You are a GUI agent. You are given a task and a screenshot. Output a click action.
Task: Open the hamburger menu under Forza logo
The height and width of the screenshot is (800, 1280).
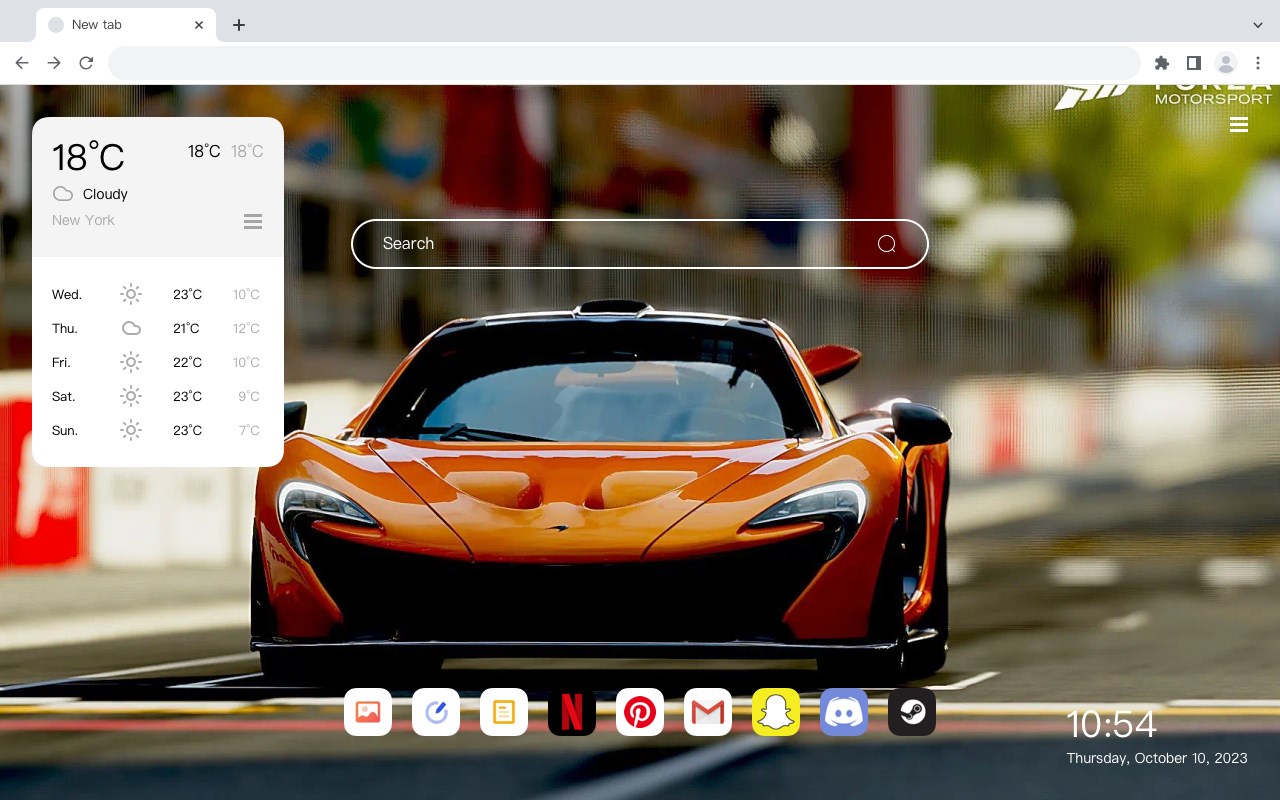coord(1239,125)
